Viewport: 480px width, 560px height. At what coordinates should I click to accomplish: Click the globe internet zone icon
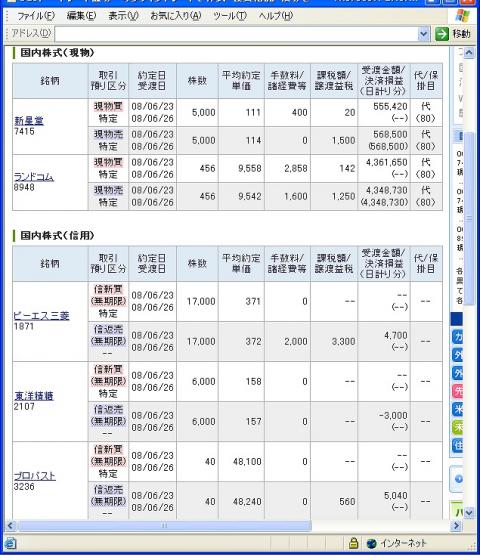point(371,544)
